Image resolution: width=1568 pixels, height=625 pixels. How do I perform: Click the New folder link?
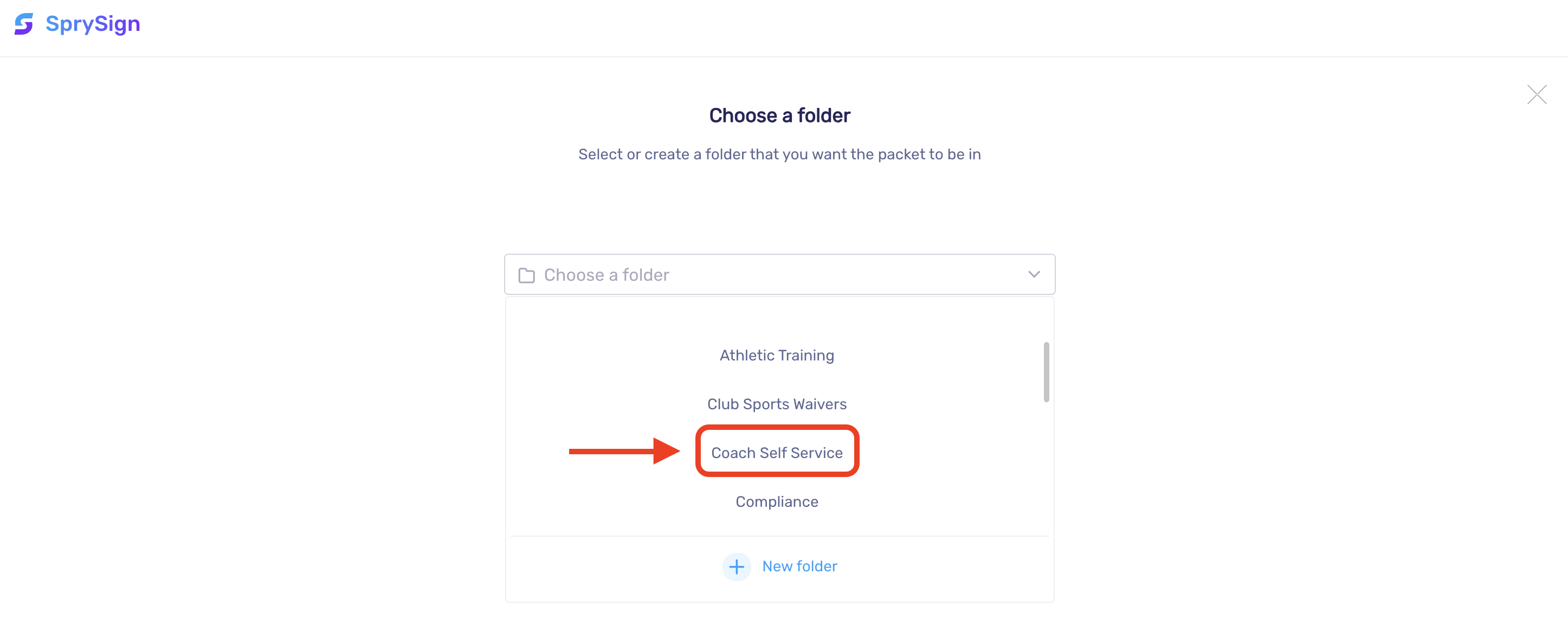pyautogui.click(x=799, y=566)
